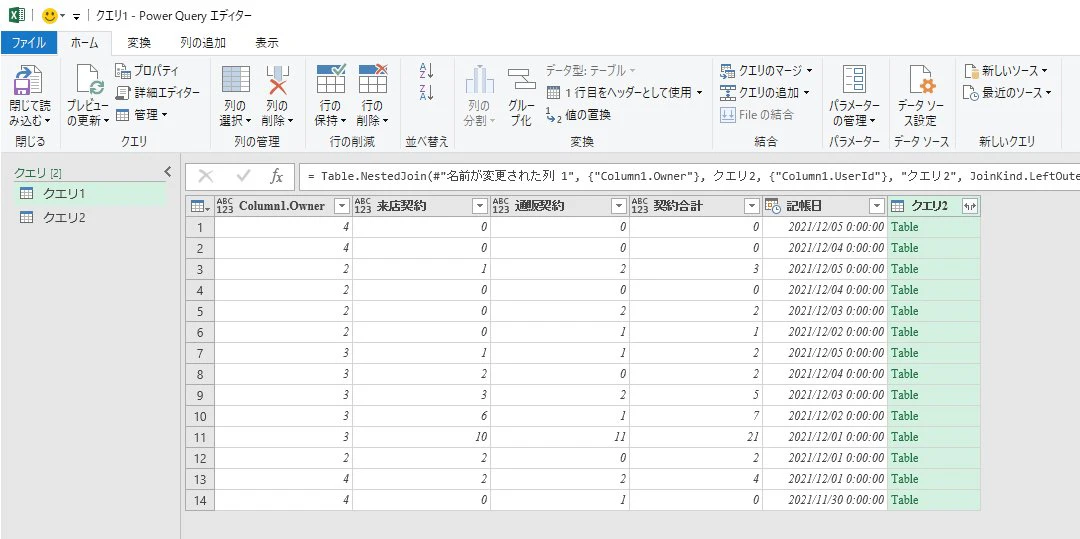
Task: Click inside the formula bar text
Action: point(689,177)
